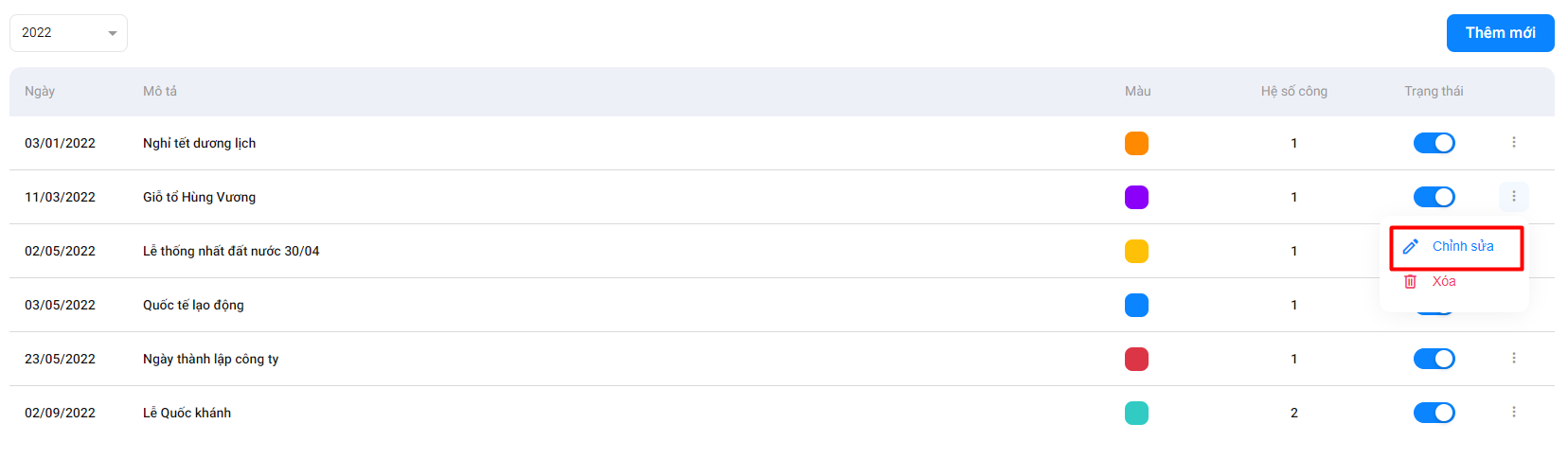Select Chỉnh sửa from context menu

click(1455, 246)
